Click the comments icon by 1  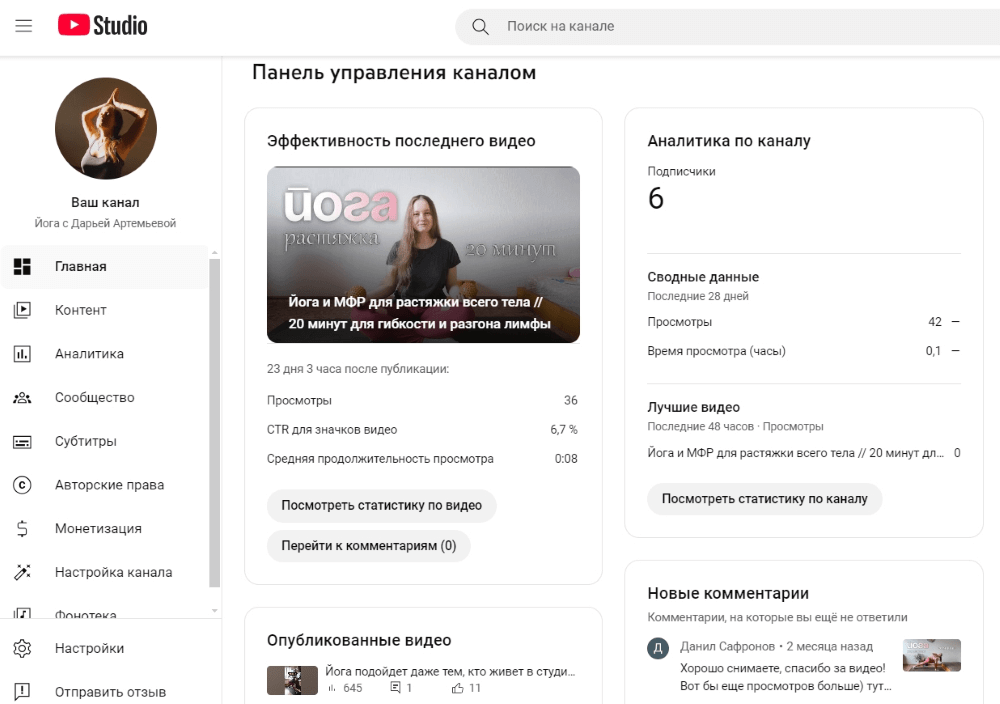point(395,688)
